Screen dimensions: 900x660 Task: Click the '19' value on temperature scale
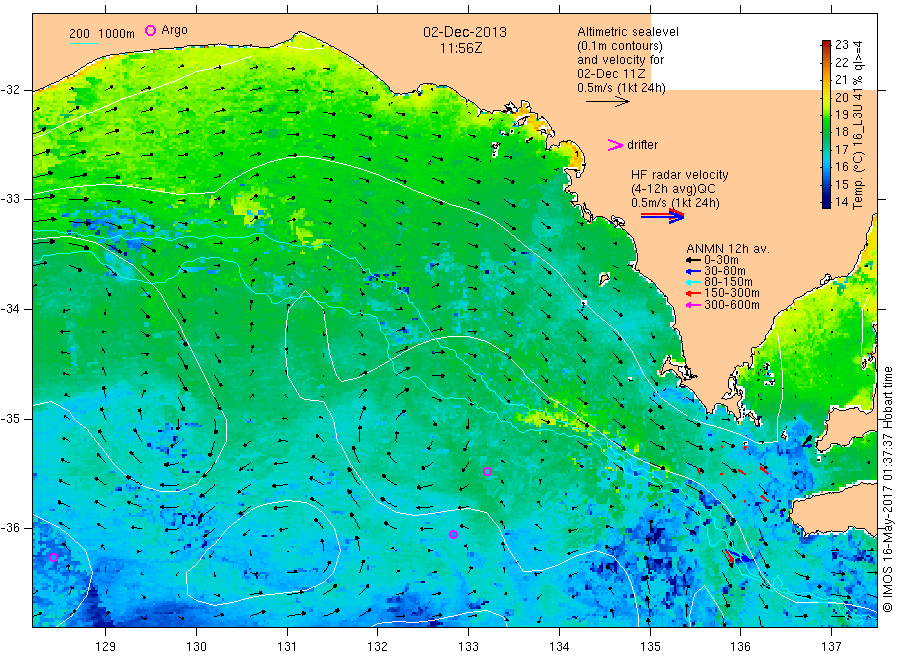(x=841, y=115)
